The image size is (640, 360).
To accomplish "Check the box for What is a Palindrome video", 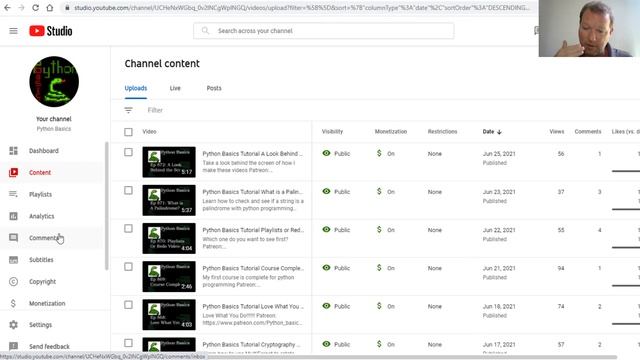I will pos(128,190).
